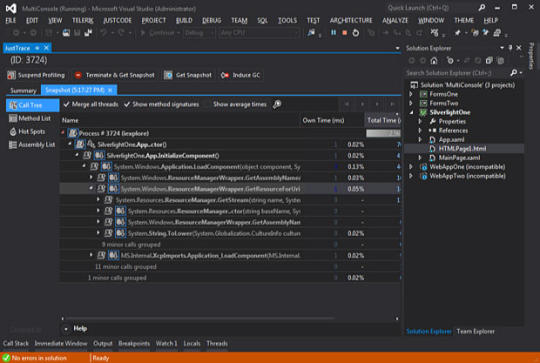Select the Call Tree view
The width and height of the screenshot is (540, 363).
point(32,105)
